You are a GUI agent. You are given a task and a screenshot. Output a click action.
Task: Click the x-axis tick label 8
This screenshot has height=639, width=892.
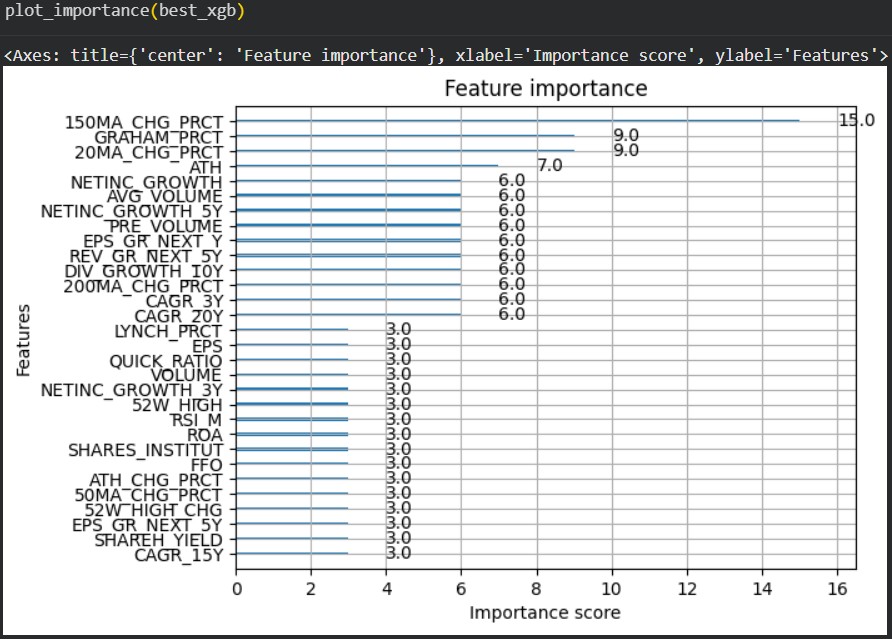pyautogui.click(x=537, y=589)
